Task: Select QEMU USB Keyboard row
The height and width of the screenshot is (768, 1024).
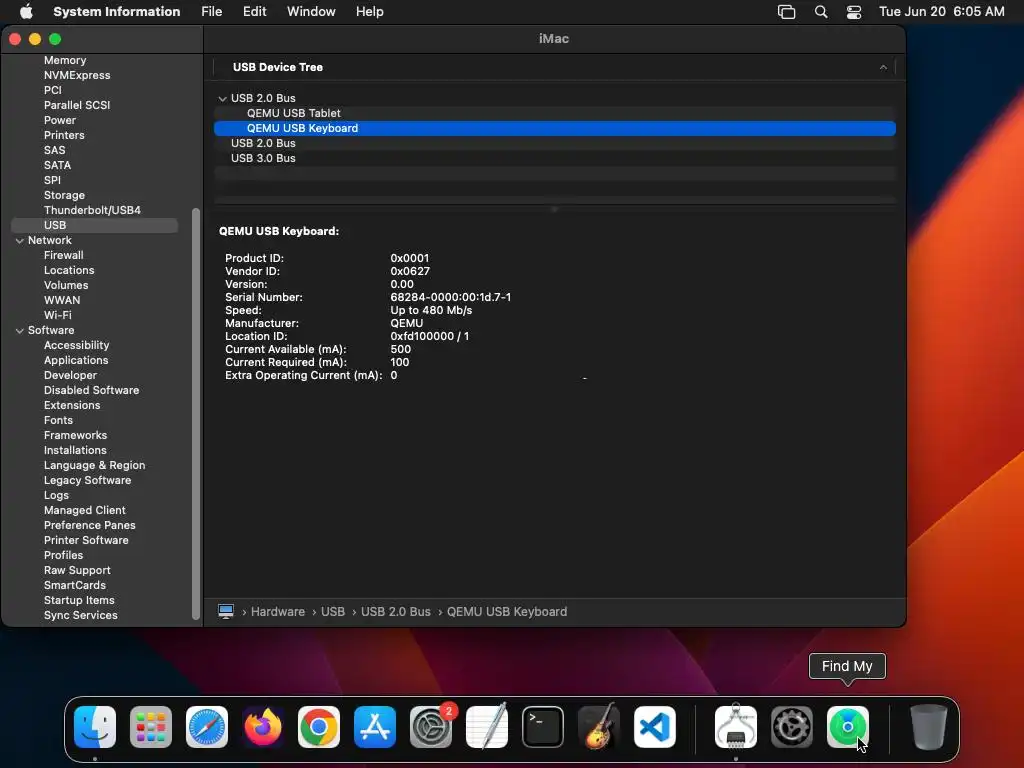Action: tap(554, 128)
